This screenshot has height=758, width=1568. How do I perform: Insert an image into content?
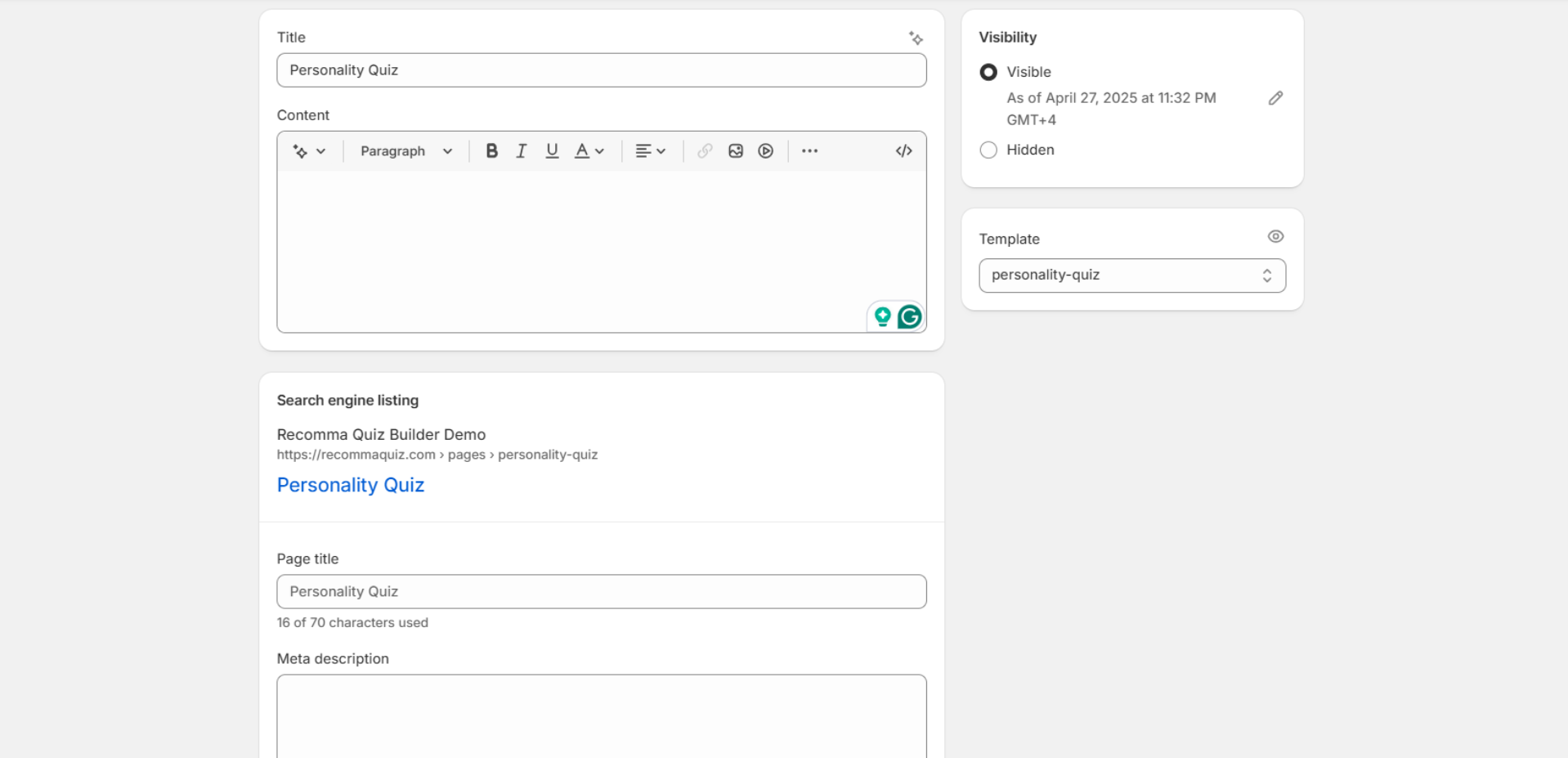pos(736,151)
